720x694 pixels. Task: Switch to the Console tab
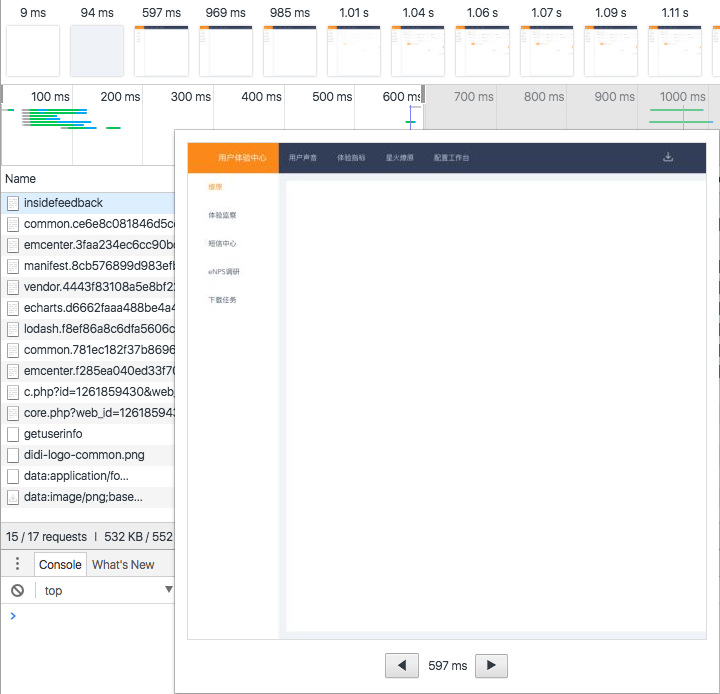click(60, 564)
